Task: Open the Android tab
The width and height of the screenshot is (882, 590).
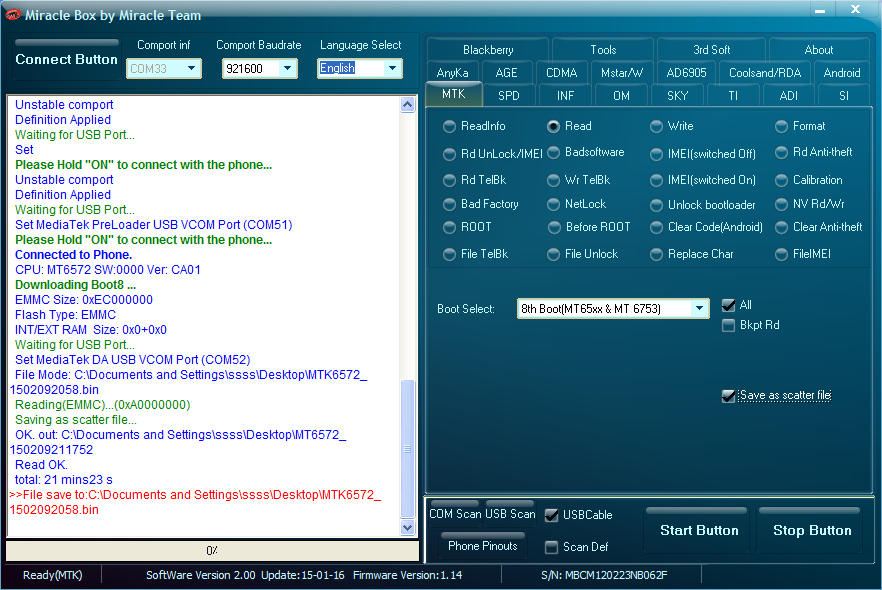Action: (x=842, y=73)
